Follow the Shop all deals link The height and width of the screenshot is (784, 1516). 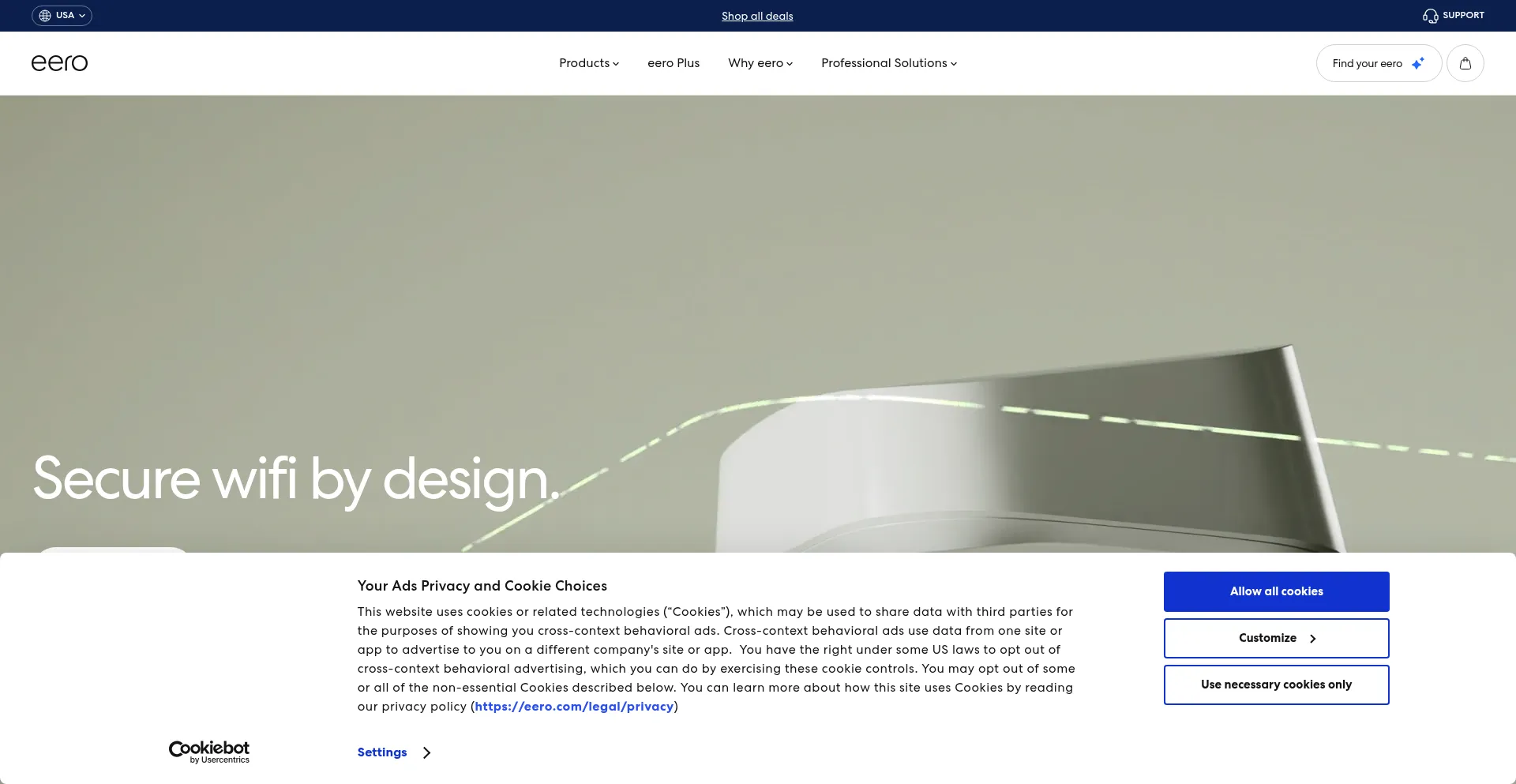coord(756,16)
